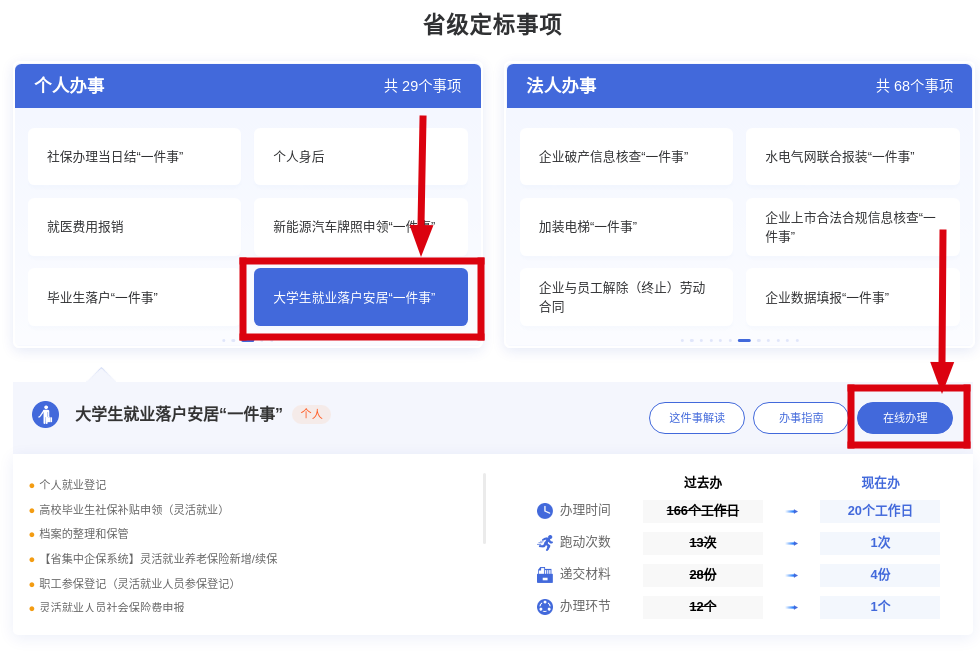Click the 个人 tag next to title
This screenshot has height=654, width=980.
[x=311, y=414]
